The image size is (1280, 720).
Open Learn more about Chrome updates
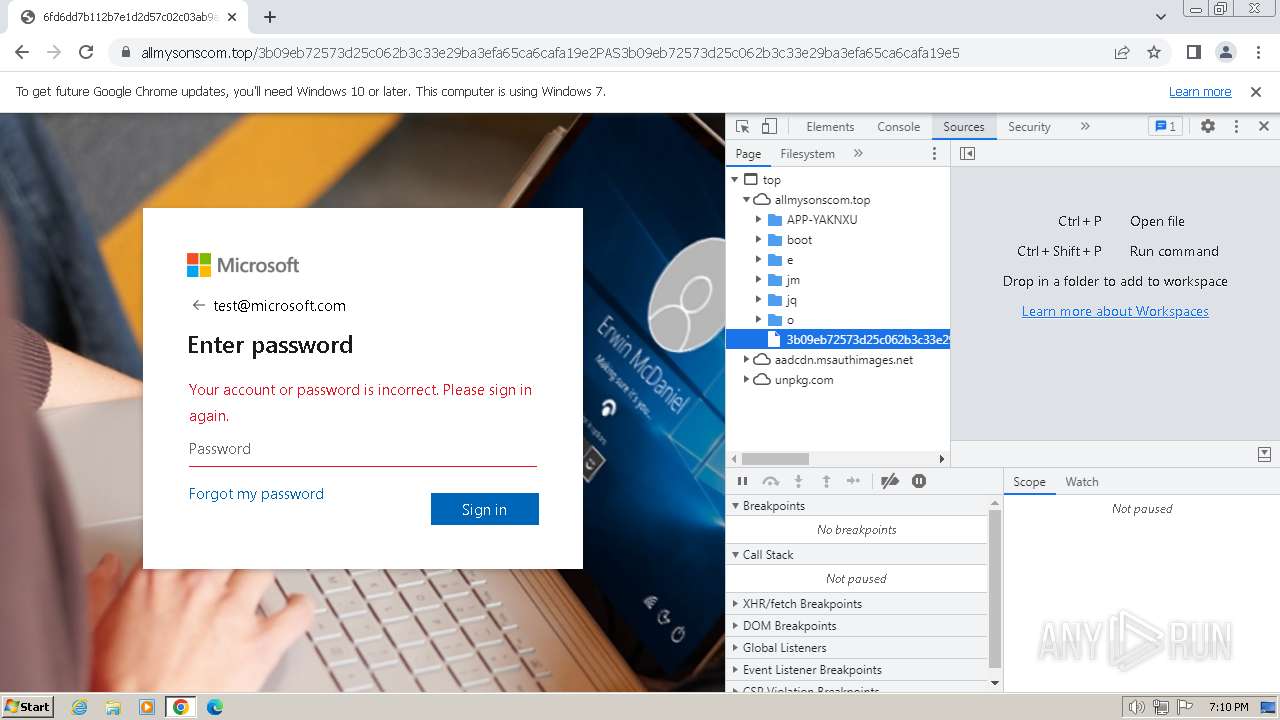(1200, 91)
